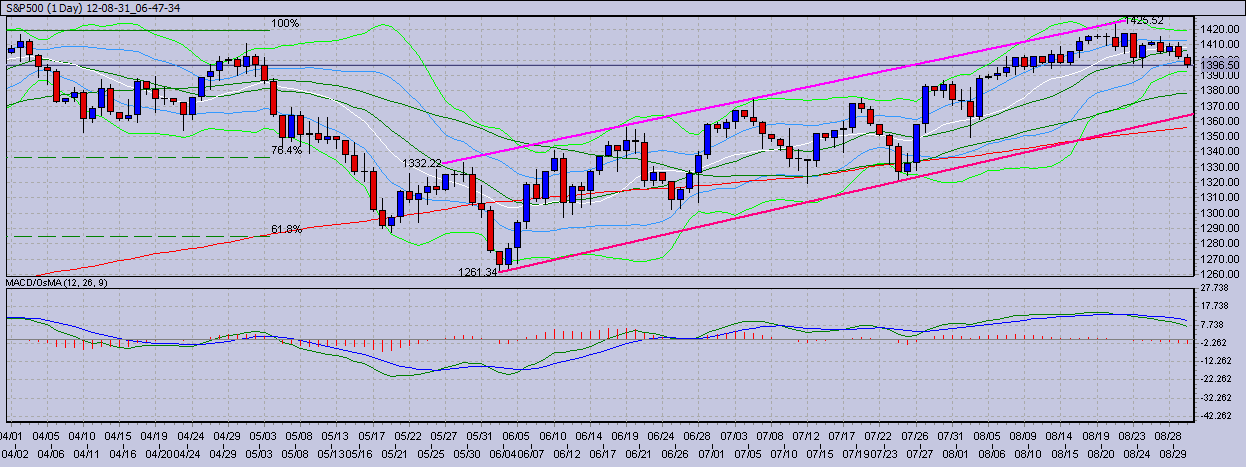1246x467 pixels.
Task: Click the 08/19 date label
Action: pos(1095,437)
